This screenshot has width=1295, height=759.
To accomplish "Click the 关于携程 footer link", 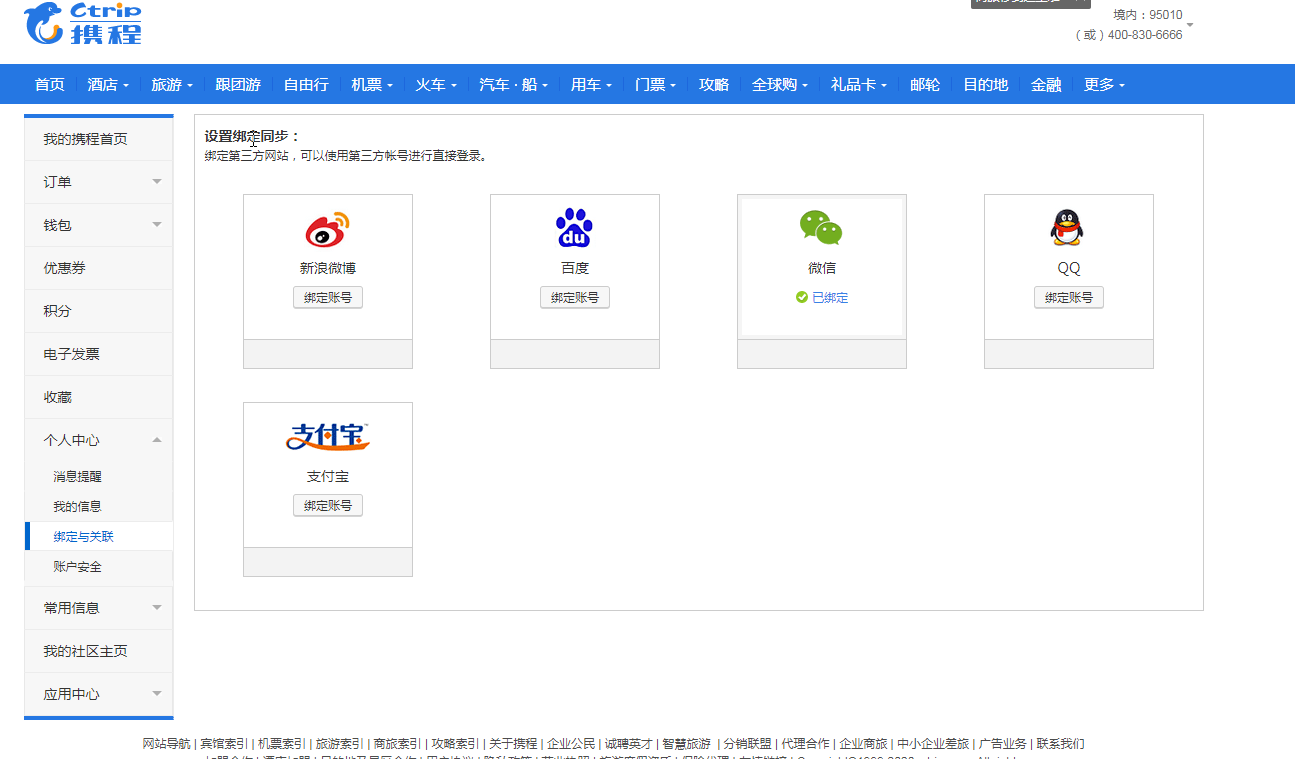I will coord(513,744).
